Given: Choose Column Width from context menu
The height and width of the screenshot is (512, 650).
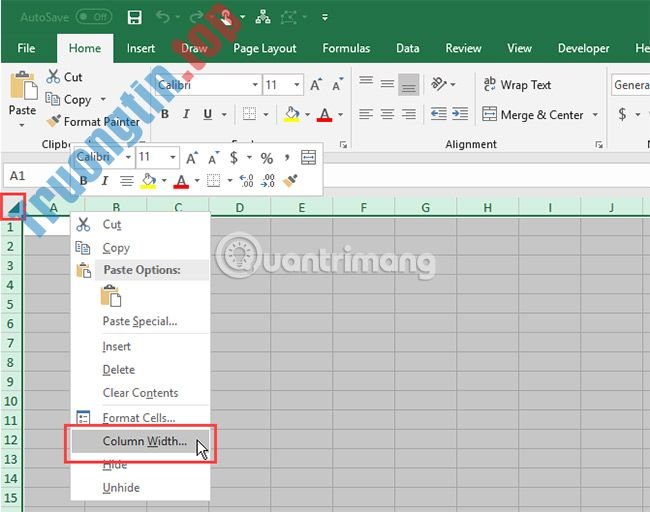Looking at the screenshot, I should click(x=141, y=441).
